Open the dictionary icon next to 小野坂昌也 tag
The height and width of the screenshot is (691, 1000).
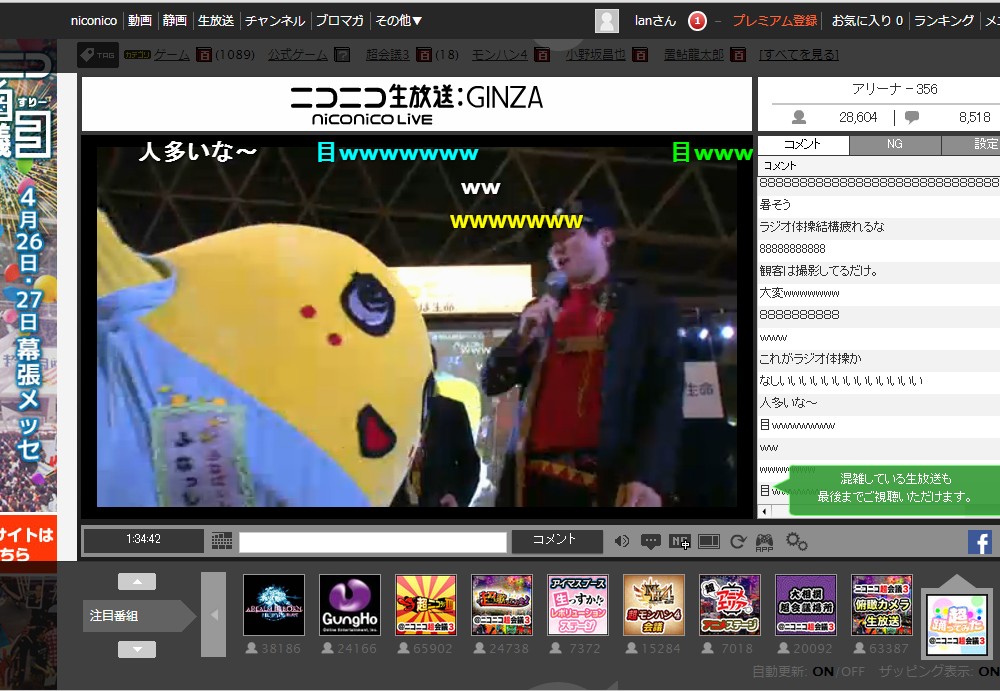point(640,55)
